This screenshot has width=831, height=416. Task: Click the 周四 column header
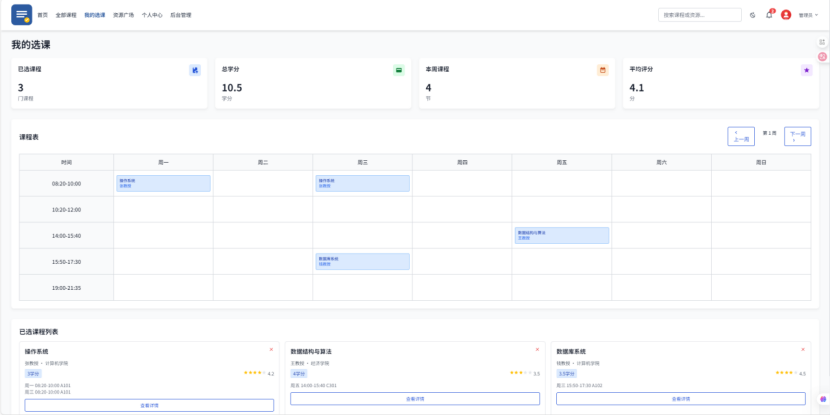tap(462, 163)
